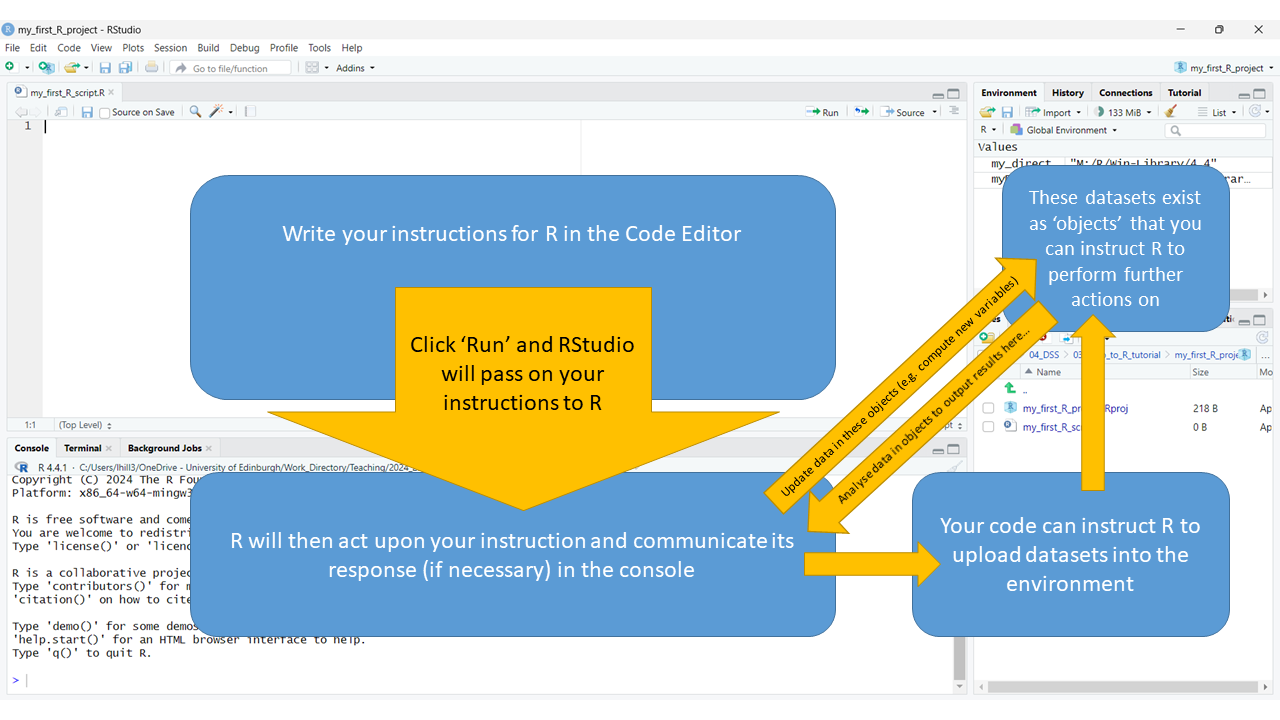This screenshot has height=720, width=1280.
Task: Click the Files pane horizontal scrollbar
Action: point(1121,687)
